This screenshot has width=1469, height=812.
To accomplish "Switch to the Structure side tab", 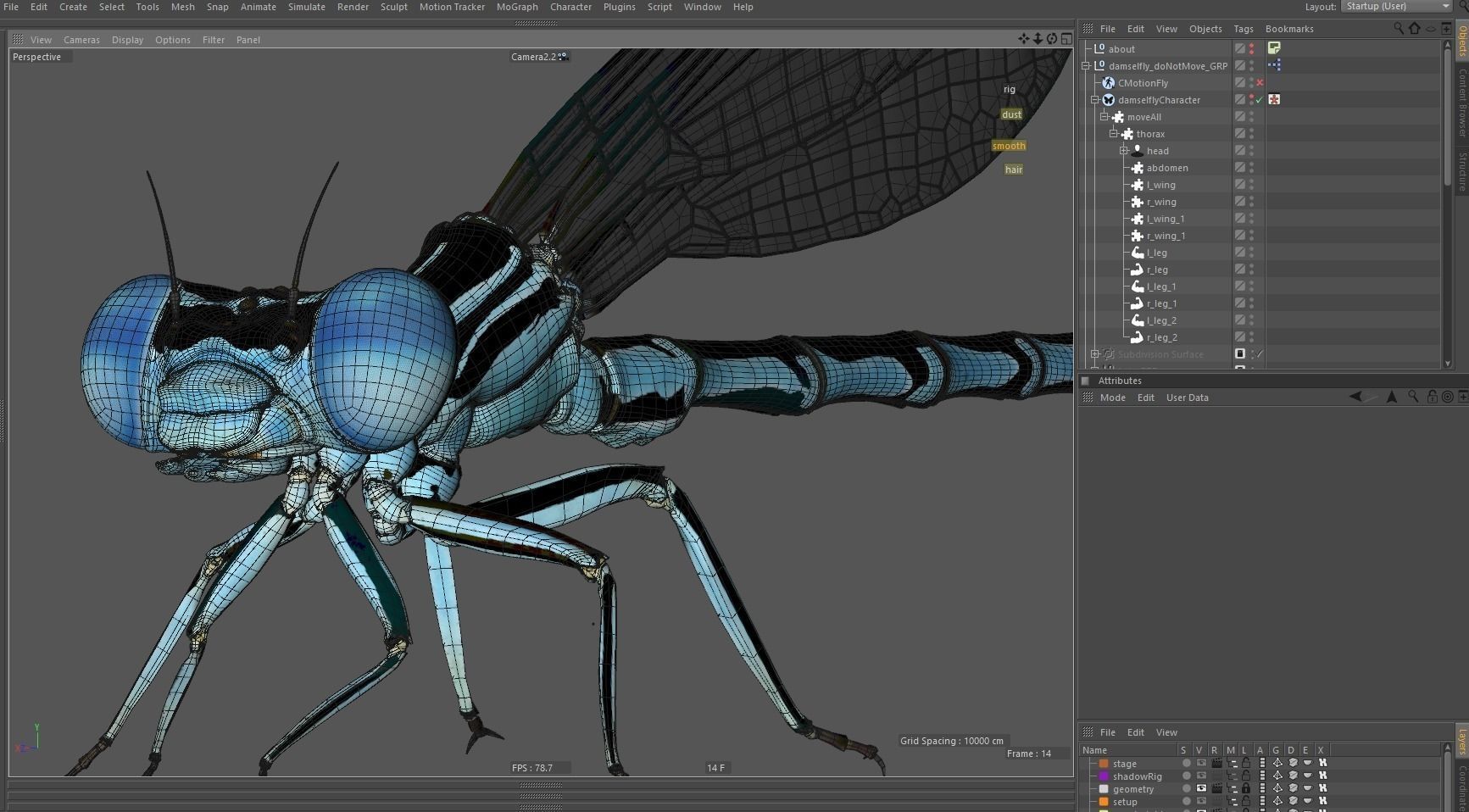I will click(x=1462, y=170).
